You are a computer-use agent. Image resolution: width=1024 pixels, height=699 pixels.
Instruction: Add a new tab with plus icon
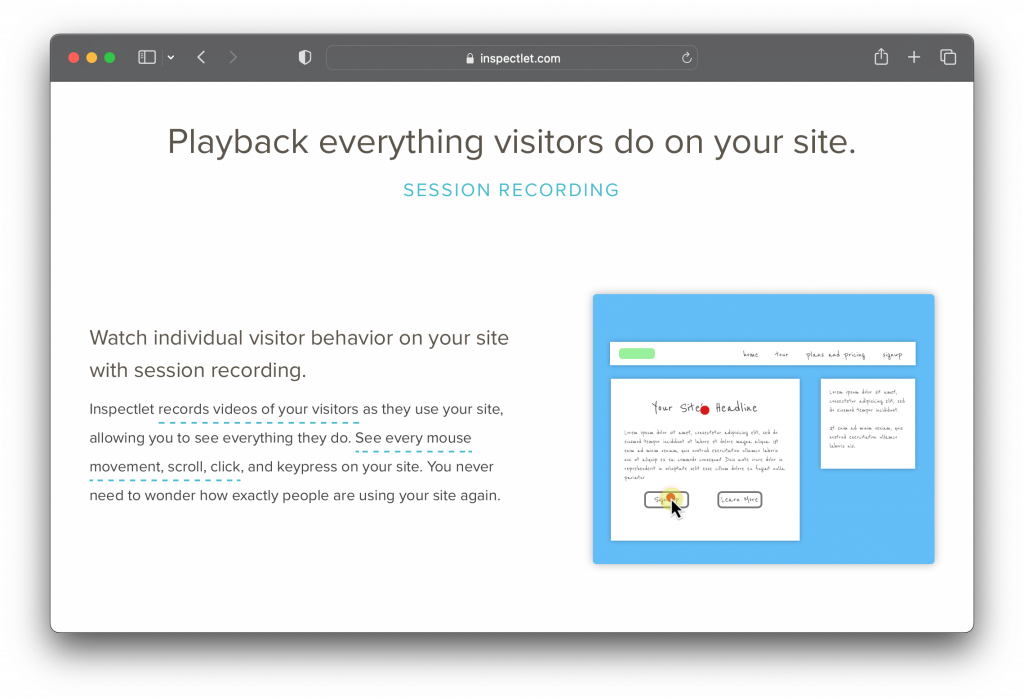click(914, 57)
